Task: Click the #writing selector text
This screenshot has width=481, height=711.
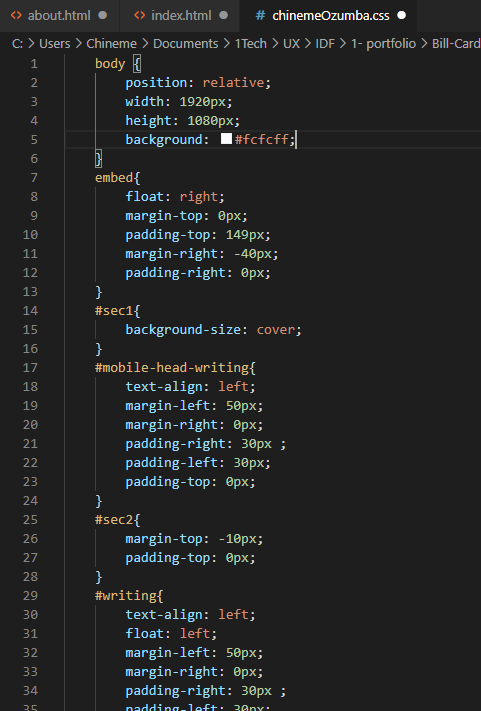Action: click(x=125, y=596)
